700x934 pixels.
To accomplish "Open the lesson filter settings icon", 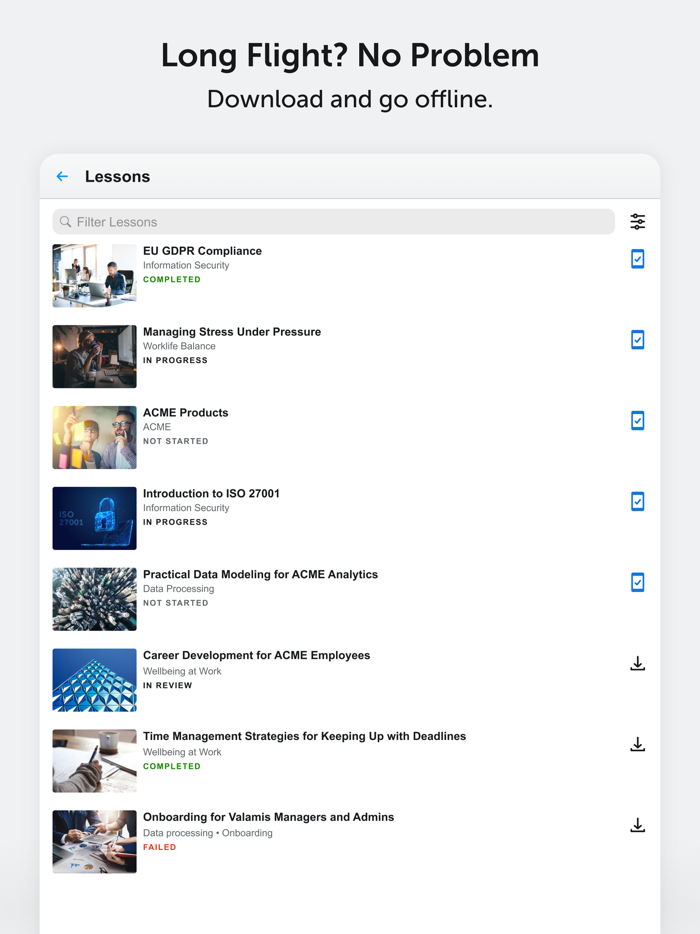I will [x=637, y=222].
